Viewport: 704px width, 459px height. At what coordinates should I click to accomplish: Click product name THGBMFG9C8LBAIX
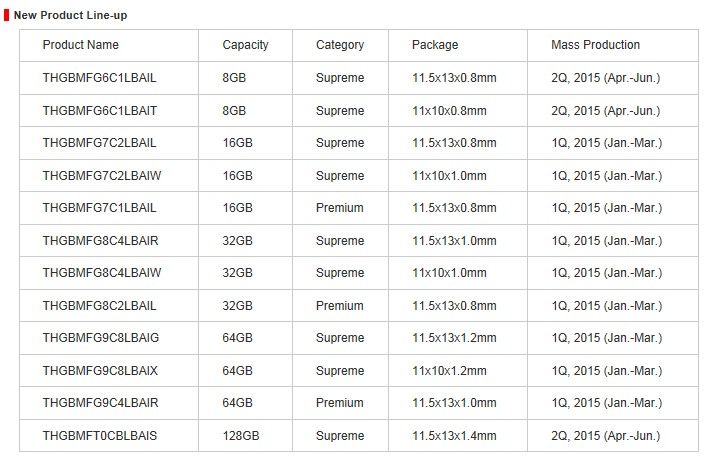tap(100, 371)
